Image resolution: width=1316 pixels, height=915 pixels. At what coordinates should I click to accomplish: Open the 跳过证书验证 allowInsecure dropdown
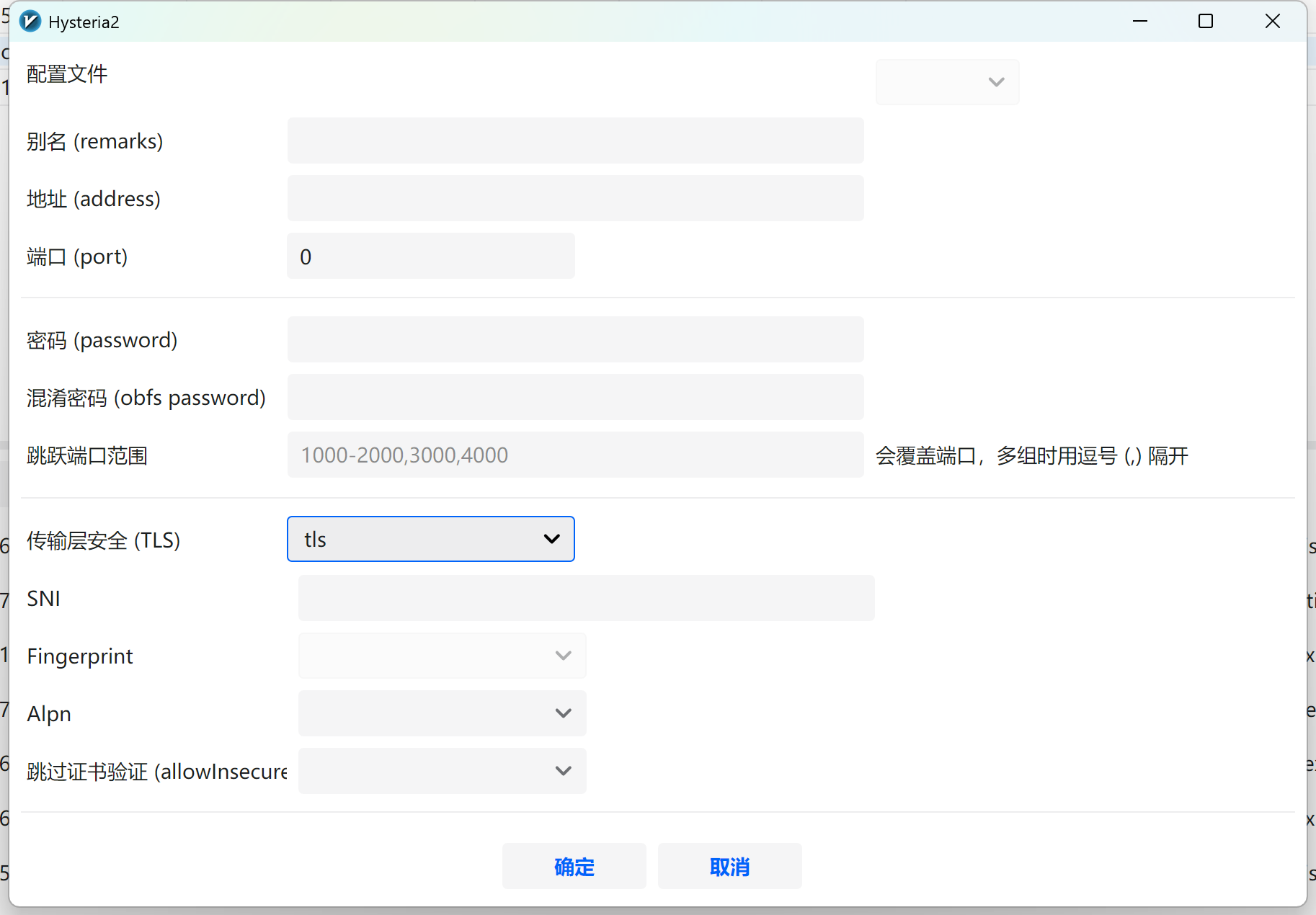click(442, 771)
